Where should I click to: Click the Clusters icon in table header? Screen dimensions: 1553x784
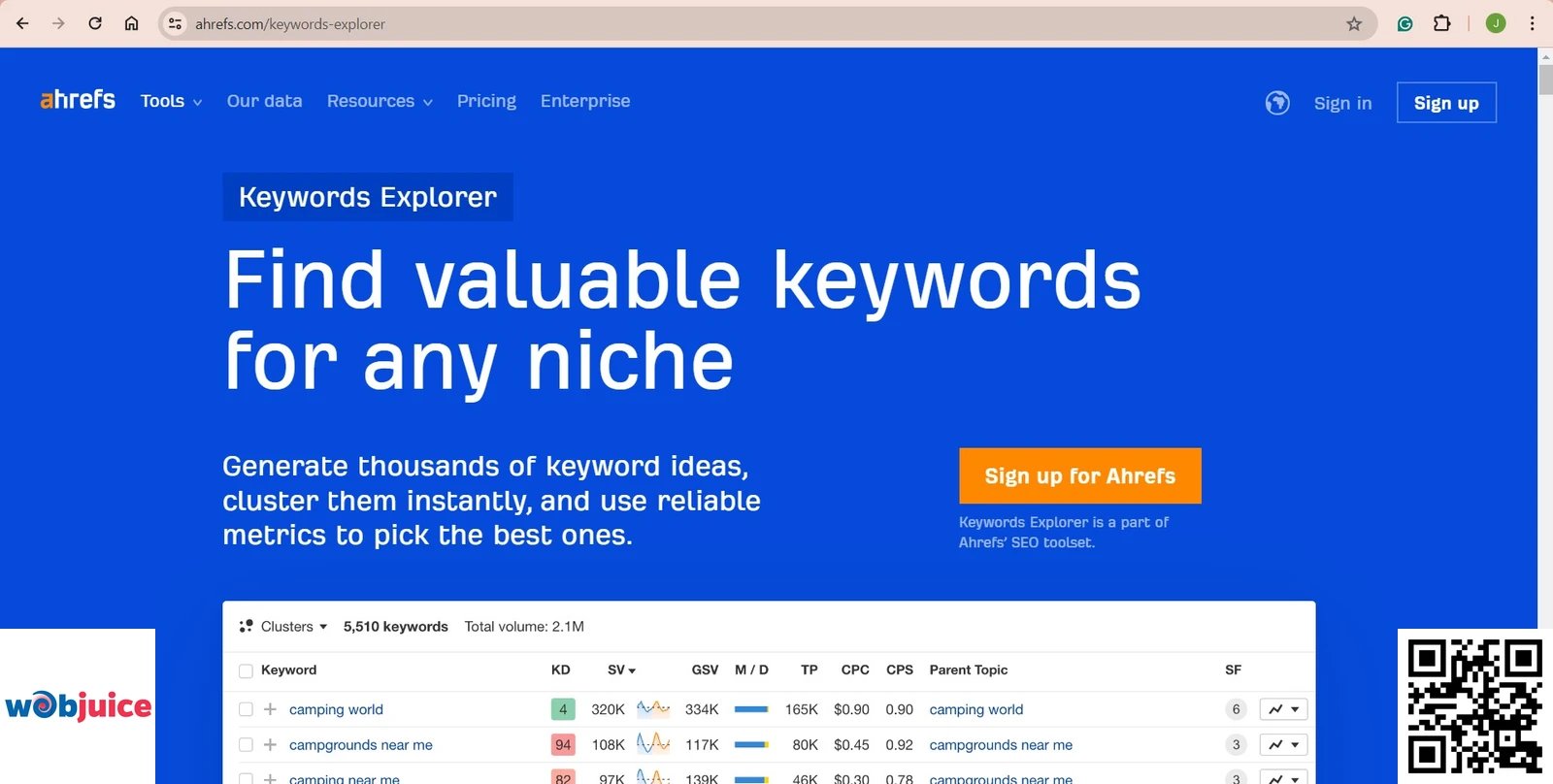pos(247,627)
